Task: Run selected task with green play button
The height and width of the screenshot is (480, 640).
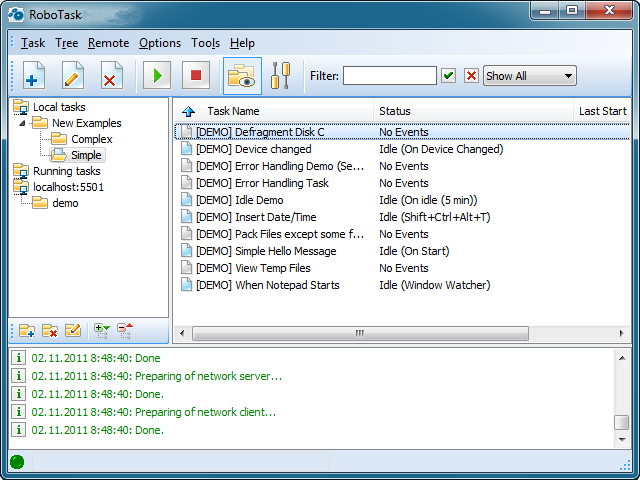Action: pyautogui.click(x=157, y=76)
